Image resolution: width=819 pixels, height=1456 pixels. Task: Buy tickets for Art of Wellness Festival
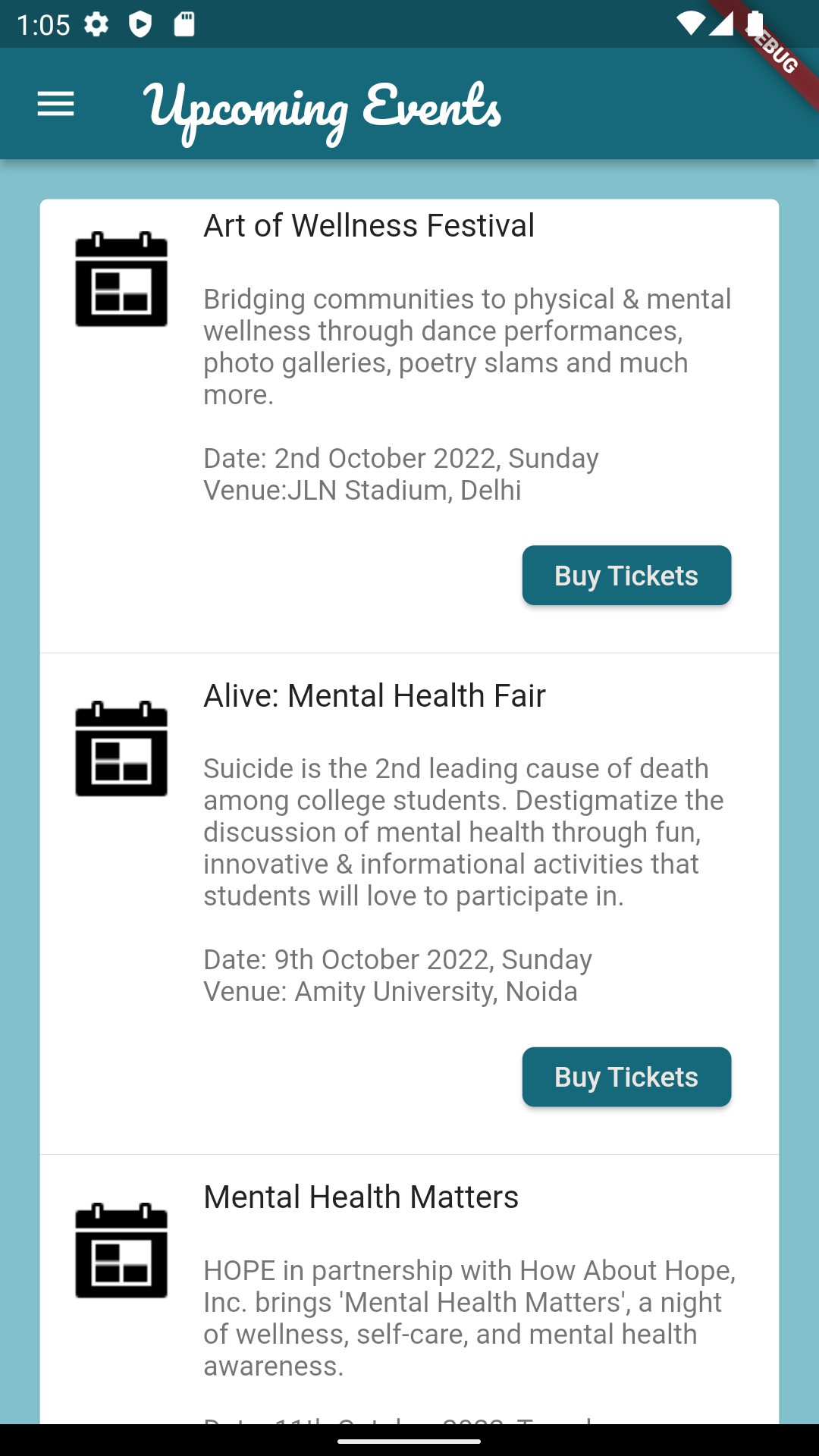[626, 575]
